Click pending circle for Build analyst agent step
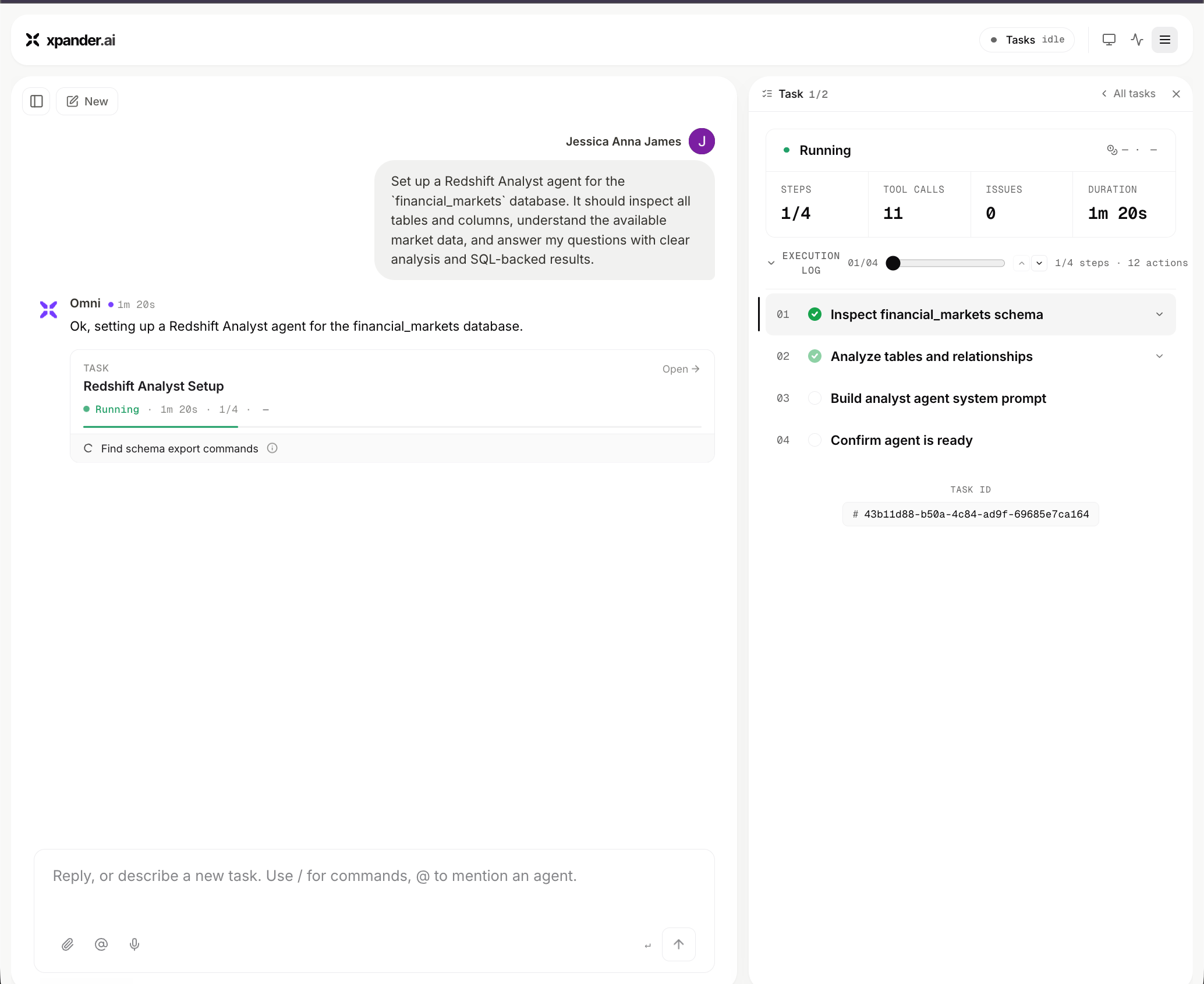The height and width of the screenshot is (984, 1204). (x=815, y=398)
